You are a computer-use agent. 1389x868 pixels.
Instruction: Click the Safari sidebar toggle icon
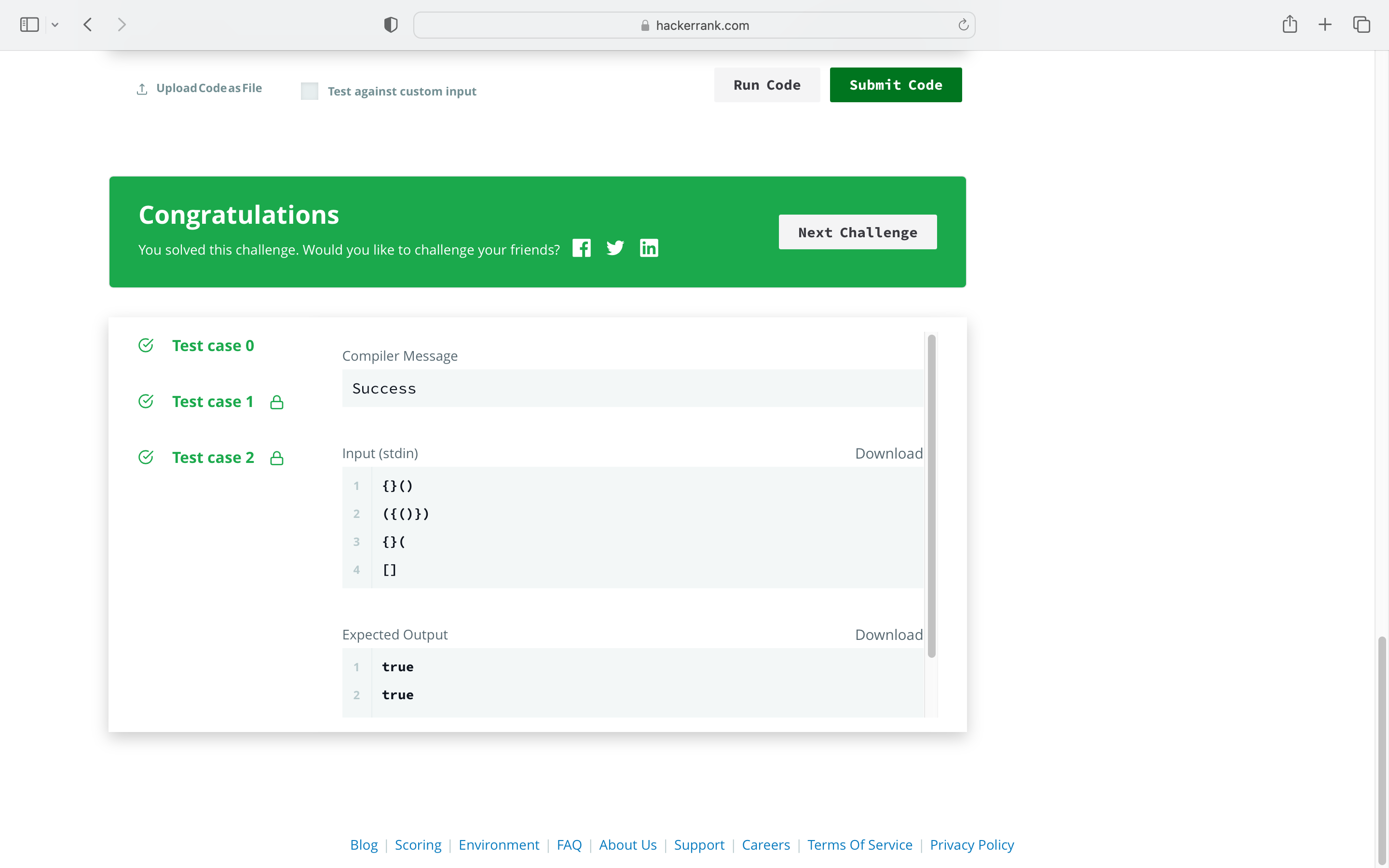point(29,25)
